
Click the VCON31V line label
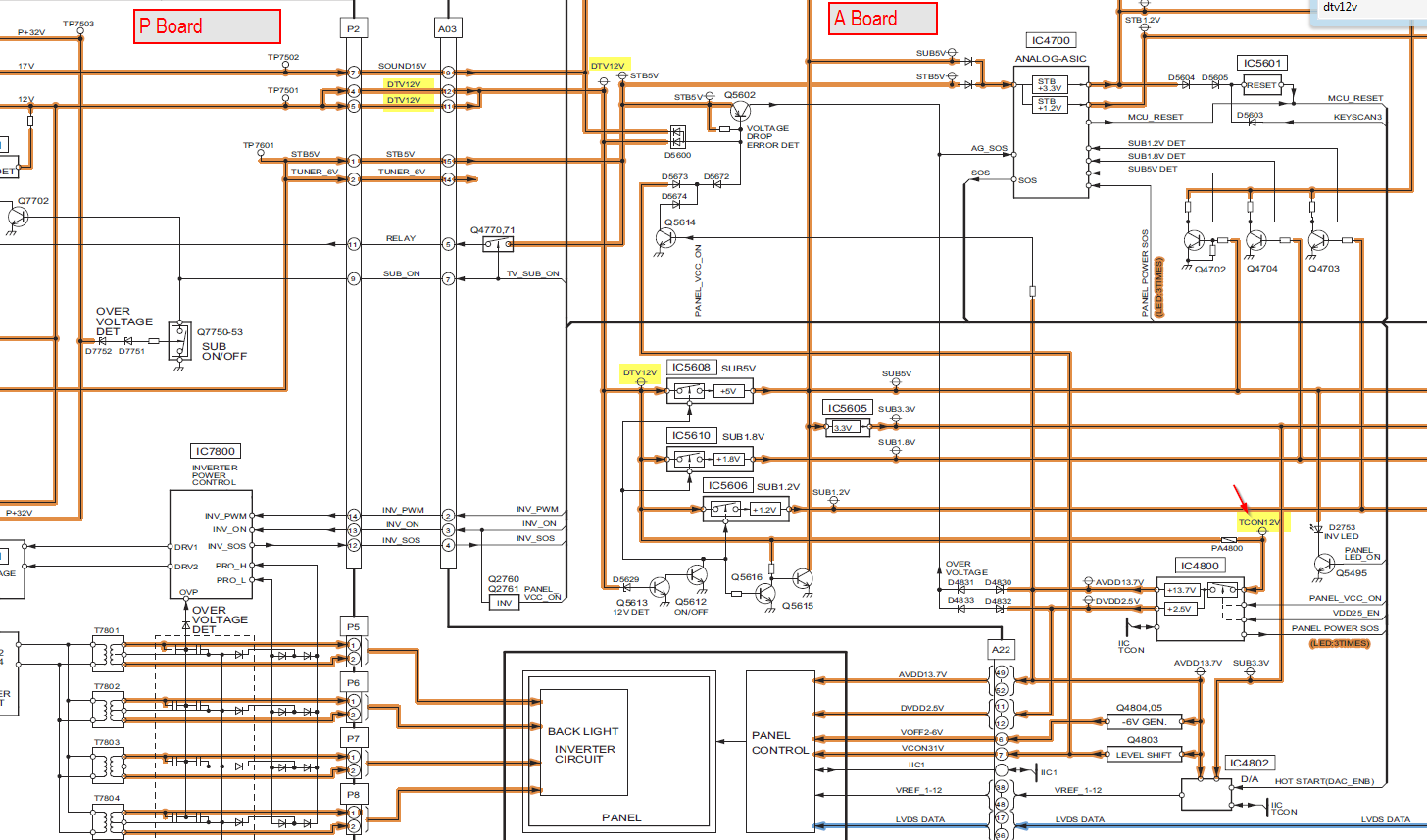pyautogui.click(x=922, y=748)
